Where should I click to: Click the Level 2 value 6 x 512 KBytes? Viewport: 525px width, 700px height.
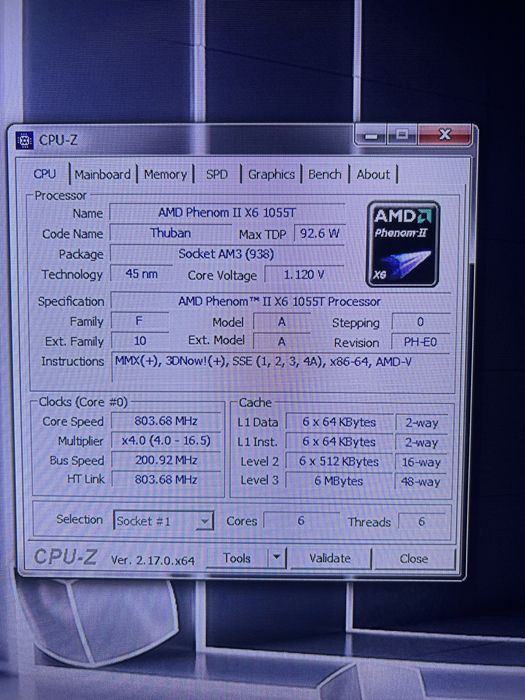pos(339,462)
